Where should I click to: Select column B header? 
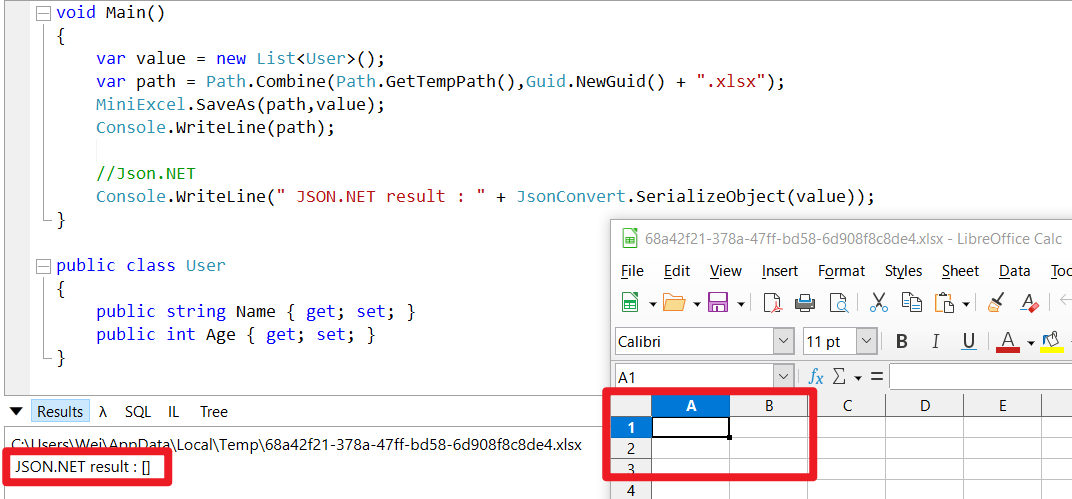coord(769,405)
